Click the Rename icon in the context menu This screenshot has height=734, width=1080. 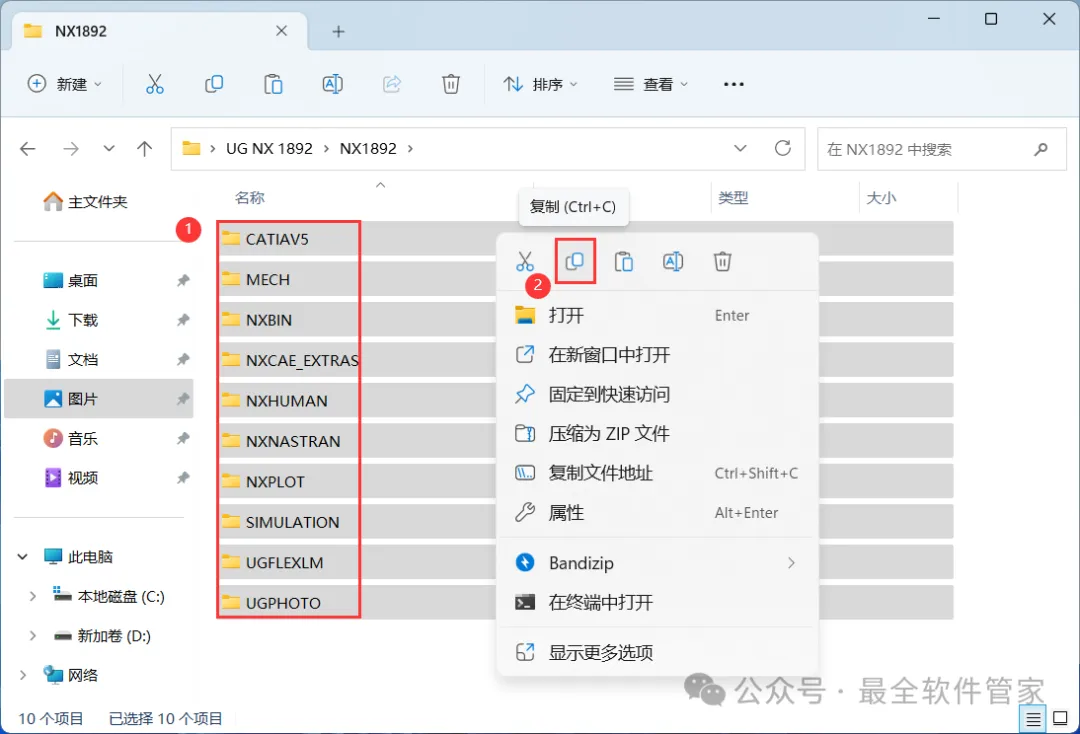point(673,262)
